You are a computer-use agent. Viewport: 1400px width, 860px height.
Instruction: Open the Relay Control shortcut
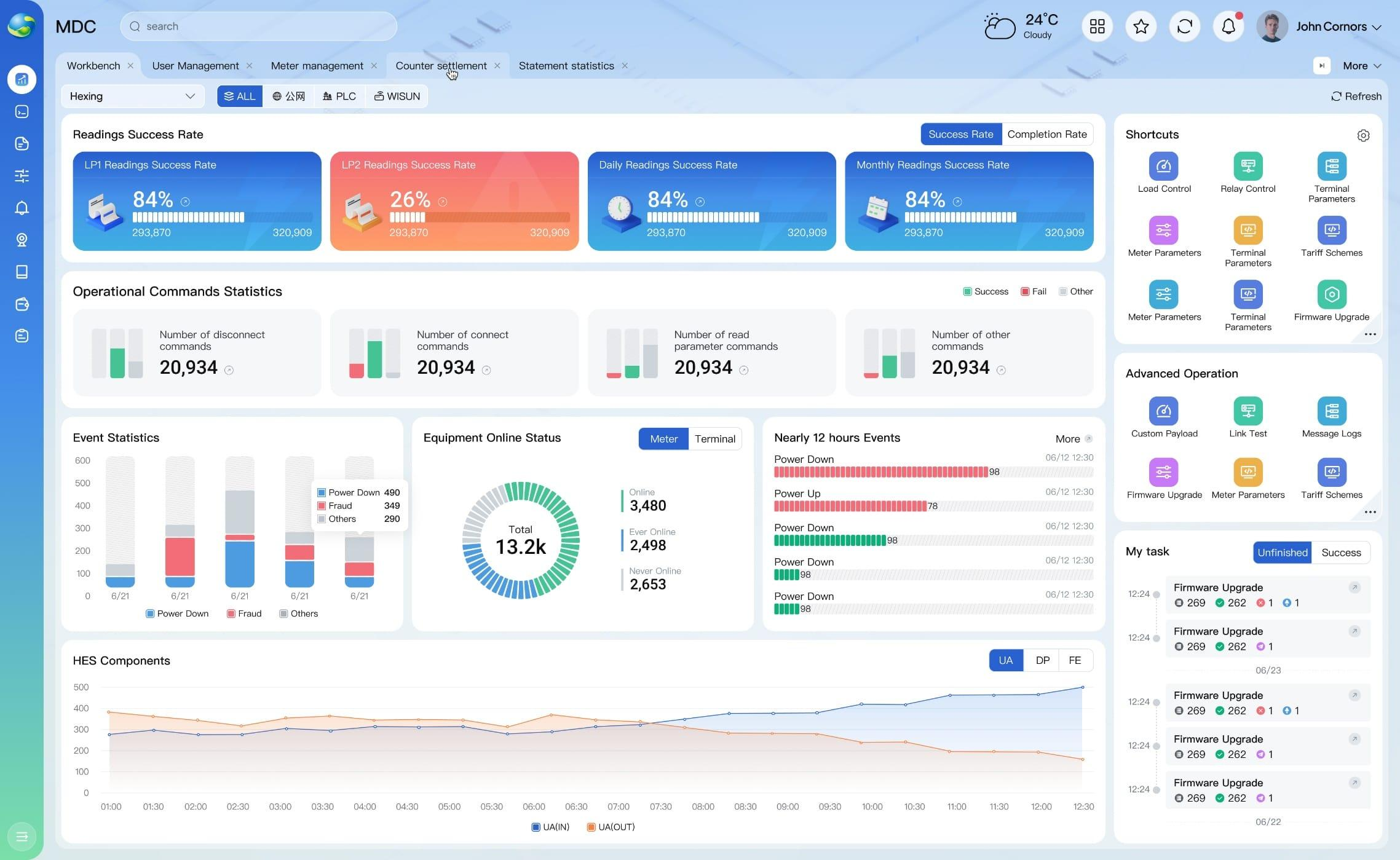[x=1248, y=167]
